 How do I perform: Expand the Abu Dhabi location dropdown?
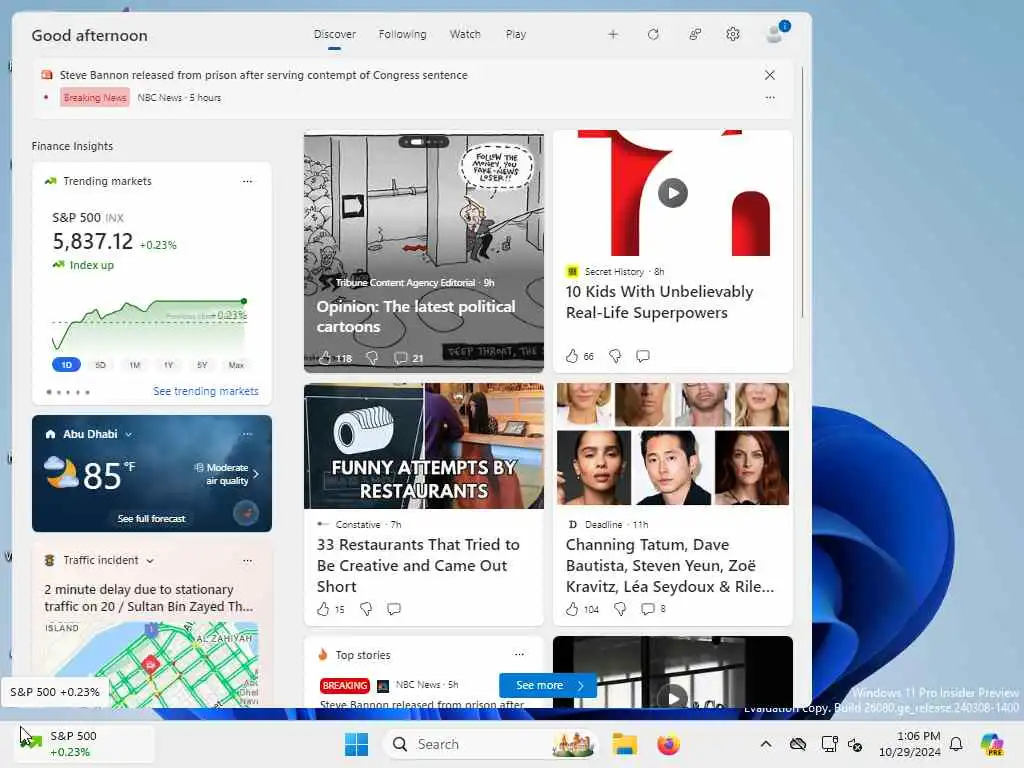(129, 434)
